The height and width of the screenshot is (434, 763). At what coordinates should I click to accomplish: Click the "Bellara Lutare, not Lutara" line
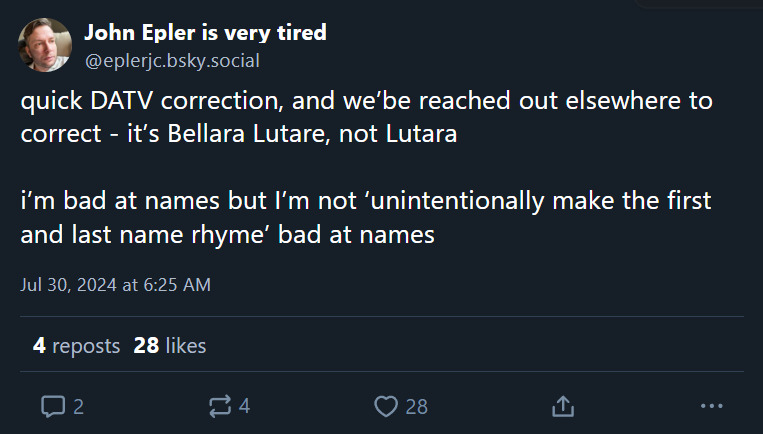[240, 135]
